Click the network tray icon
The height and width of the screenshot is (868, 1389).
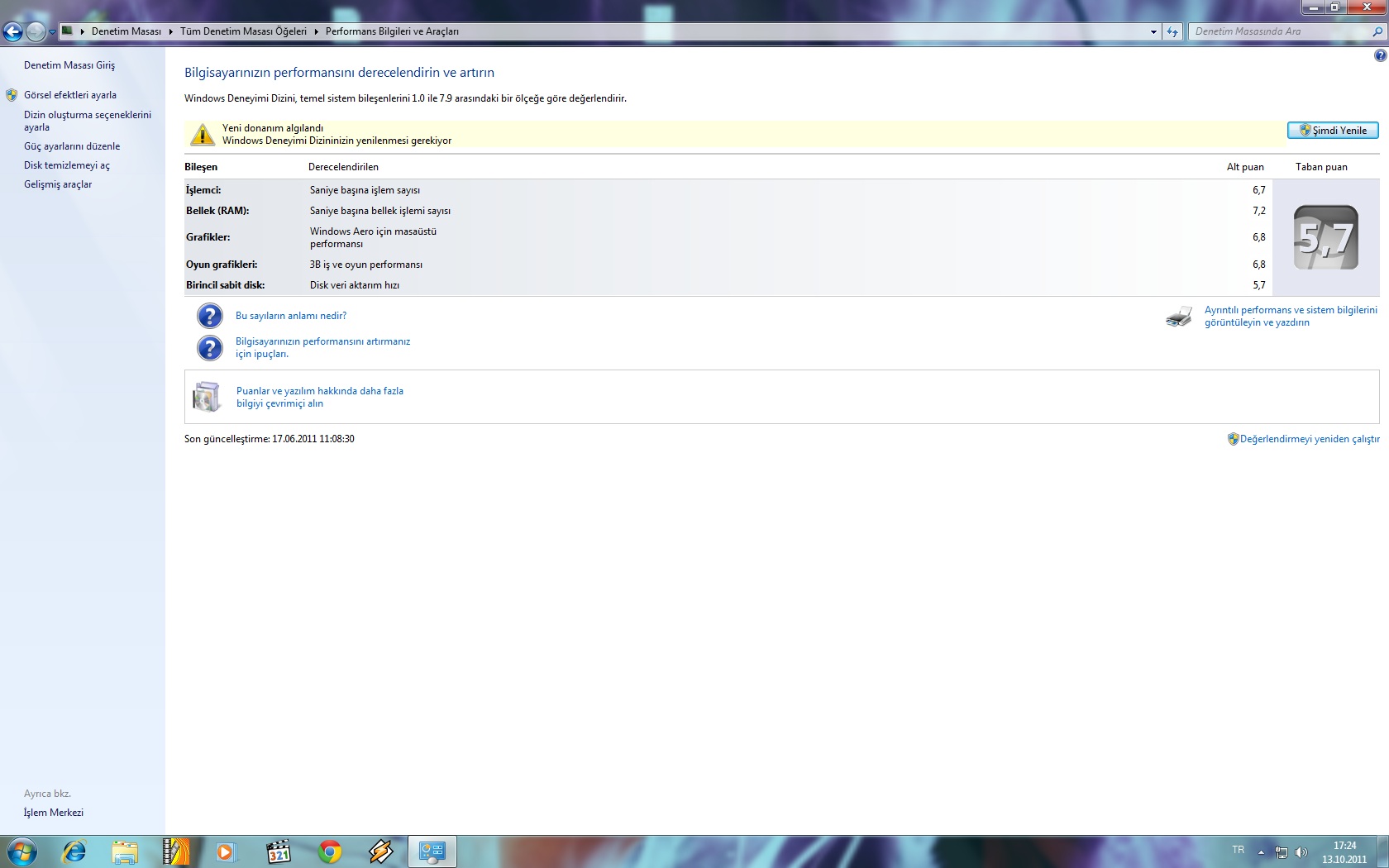(1282, 852)
